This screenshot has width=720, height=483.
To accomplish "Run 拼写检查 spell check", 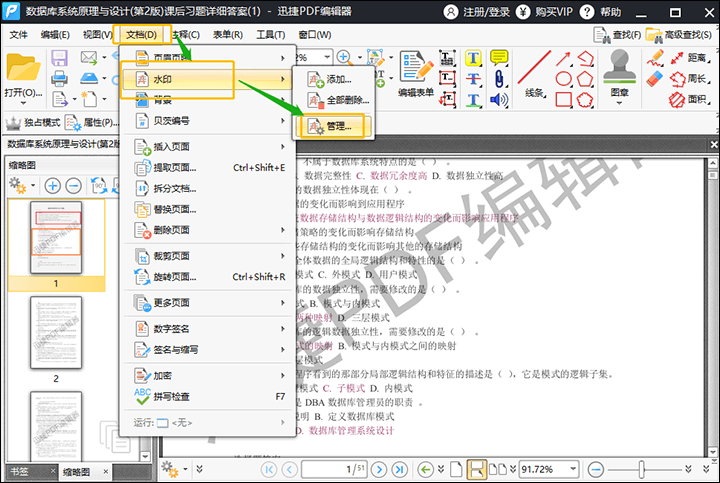I will pos(207,396).
